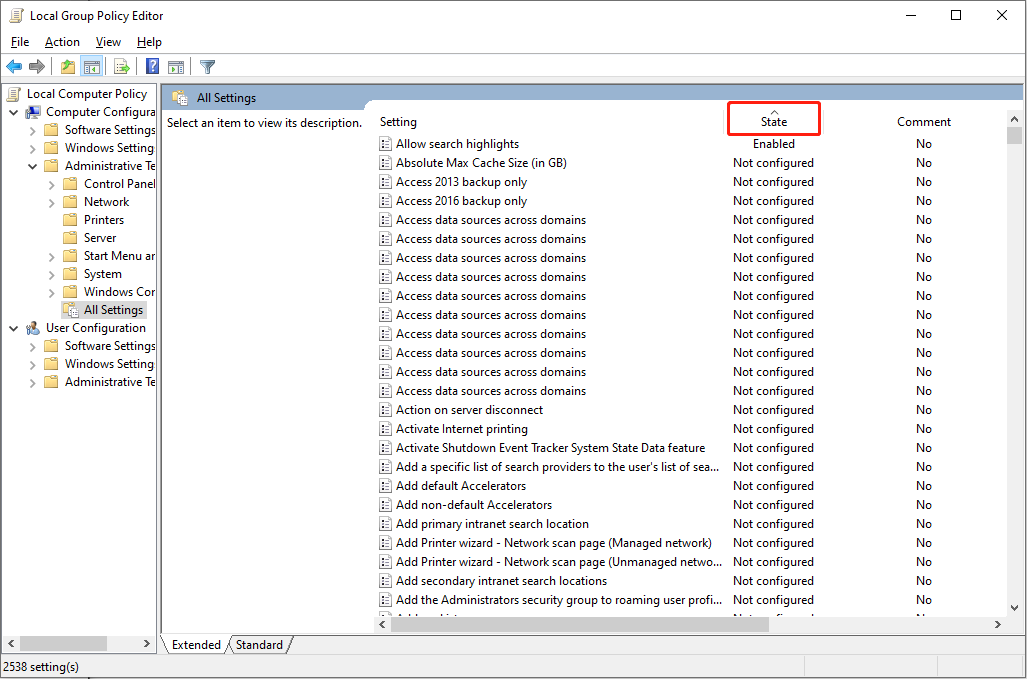The width and height of the screenshot is (1027, 679).
Task: Collapse Administrative Templates under Computer Configuration
Action: click(32, 165)
